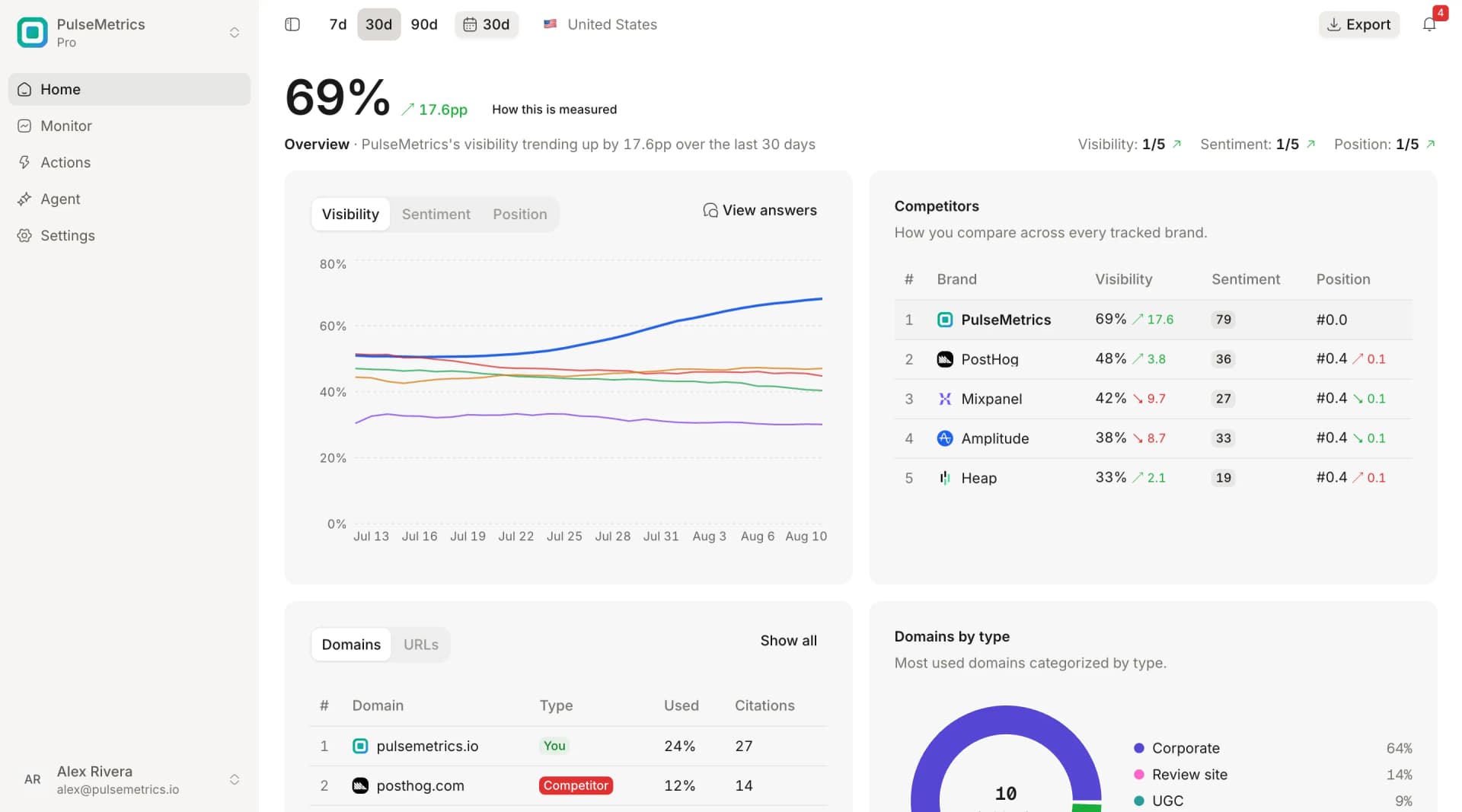Screen dimensions: 1462x812
Task: Click the Visibility: 1/5 link
Action: pos(1129,144)
